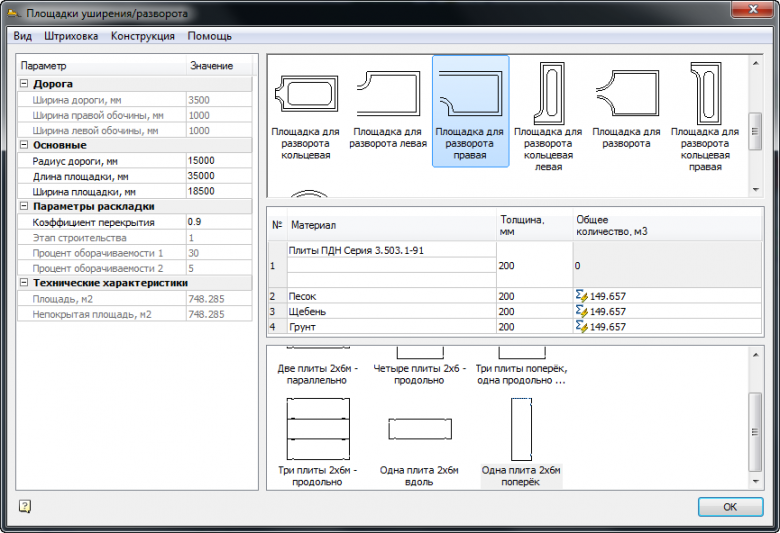This screenshot has height=533, width=780.
Task: Choose 'Площадка для разворота левая' shape
Action: tap(388, 110)
